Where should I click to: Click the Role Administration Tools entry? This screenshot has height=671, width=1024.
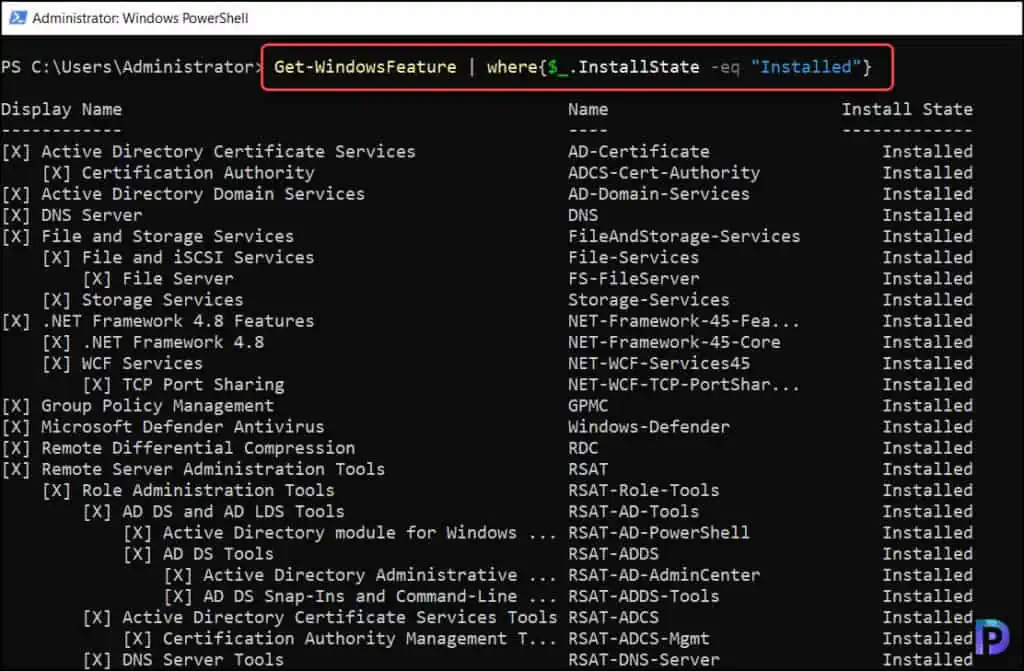coord(208,491)
